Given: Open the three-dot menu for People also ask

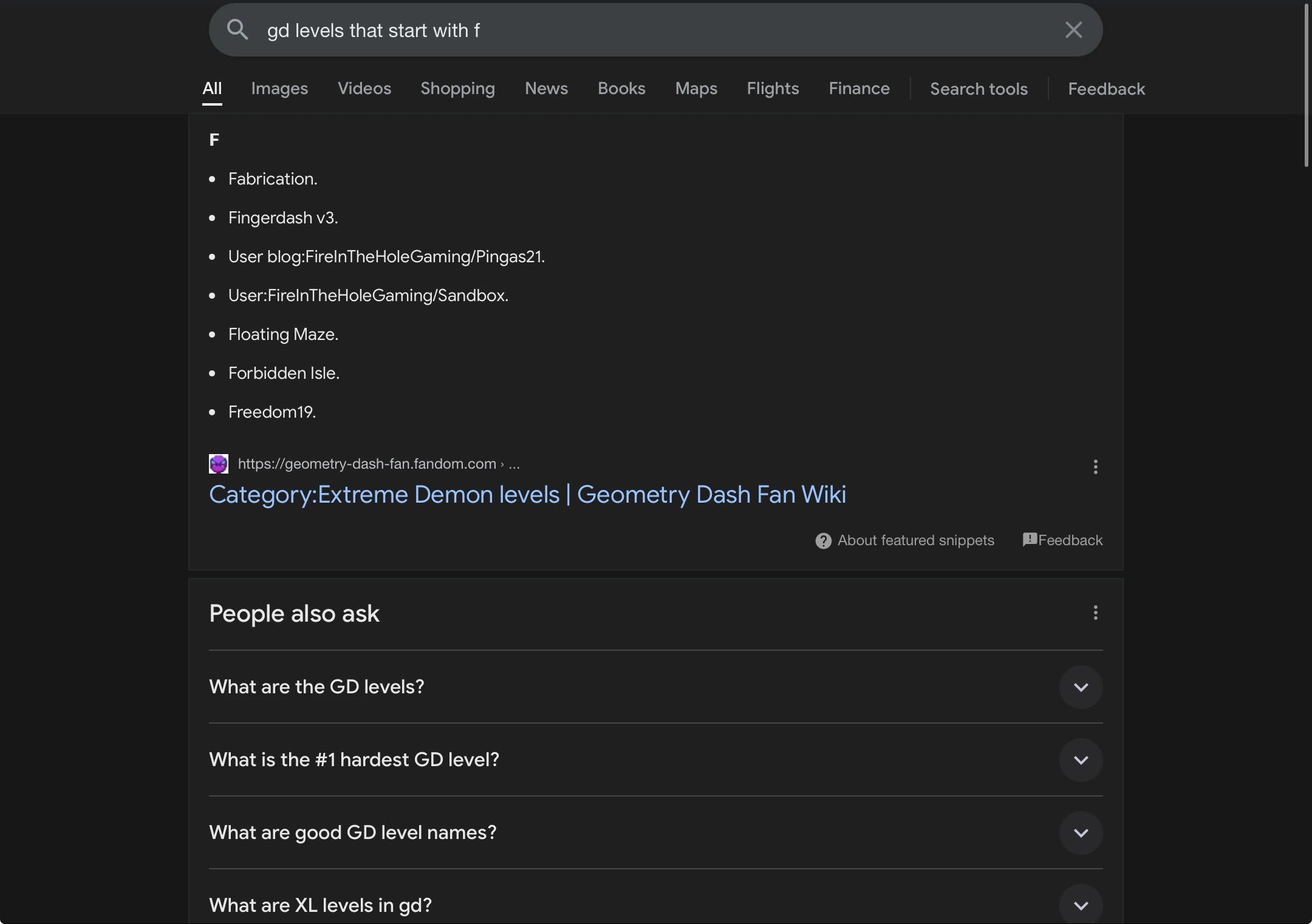Looking at the screenshot, I should point(1095,613).
